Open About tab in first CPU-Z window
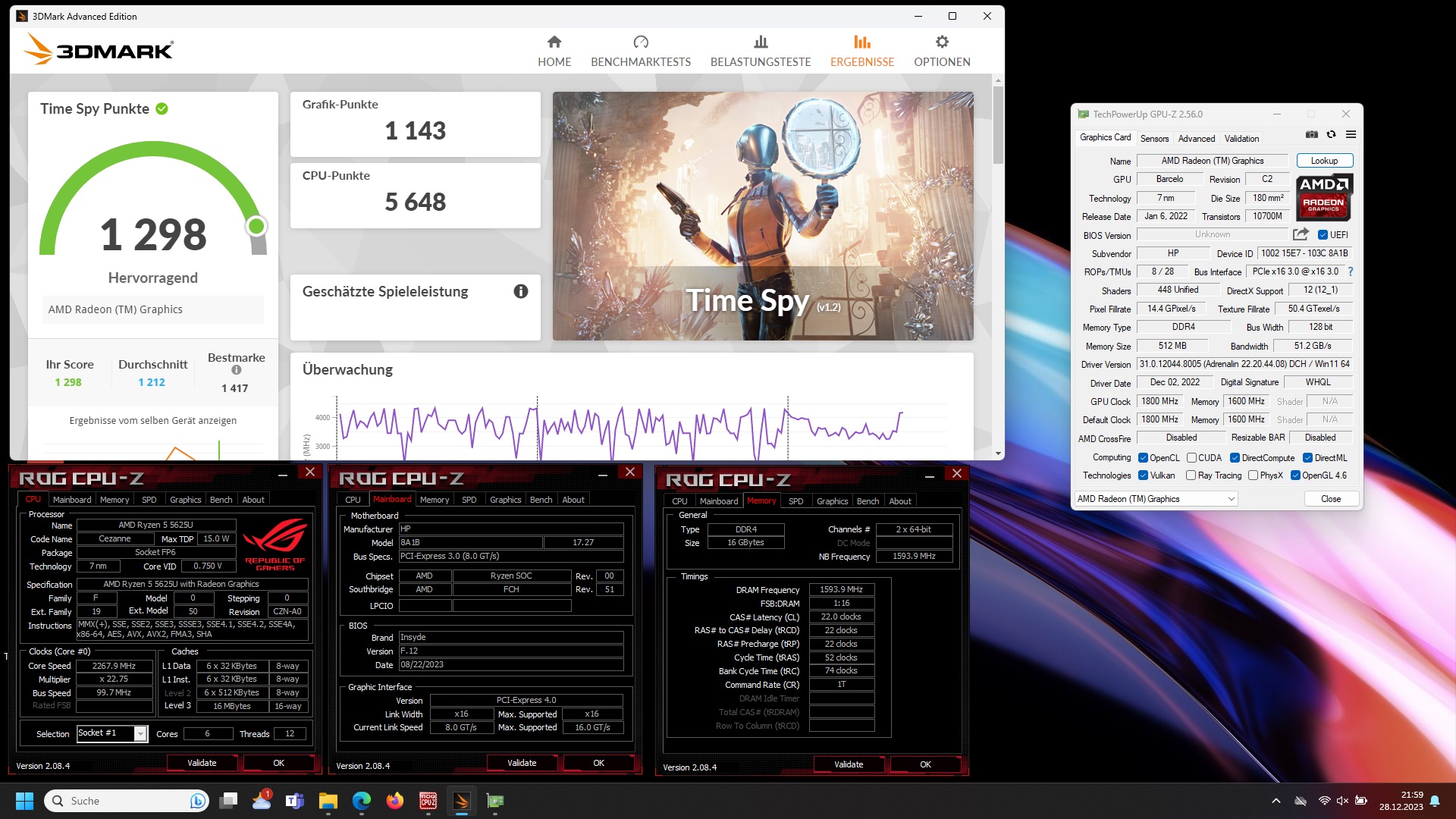The height and width of the screenshot is (819, 1456). (253, 500)
